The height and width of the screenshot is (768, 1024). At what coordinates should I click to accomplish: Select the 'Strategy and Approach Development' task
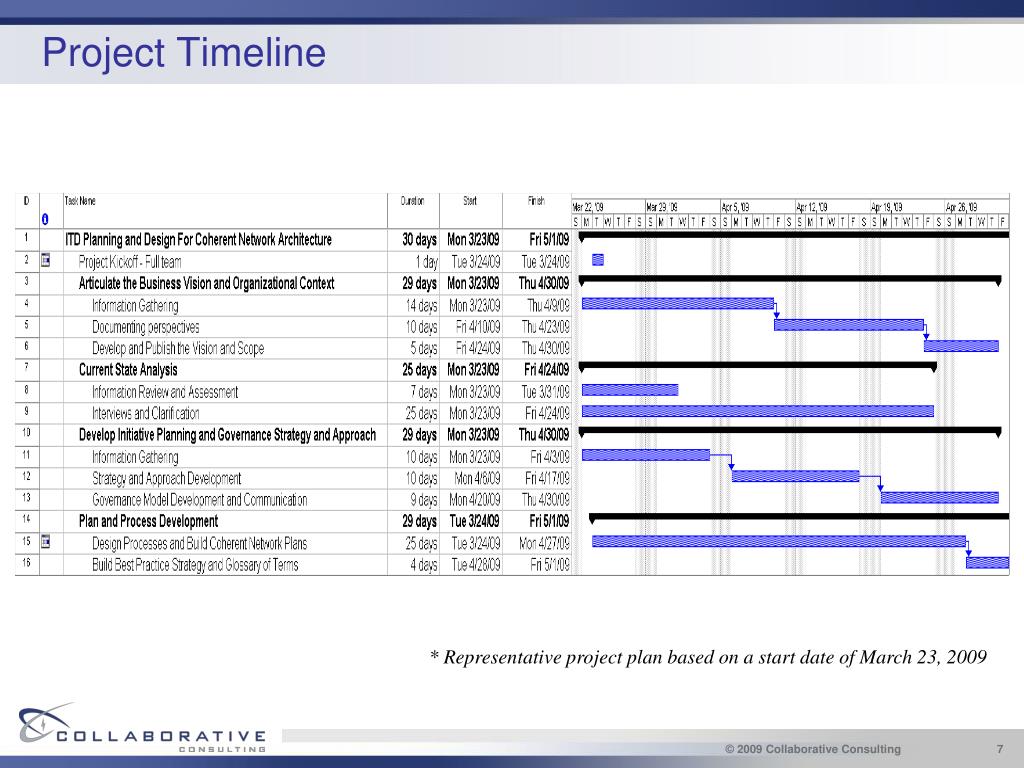point(167,479)
